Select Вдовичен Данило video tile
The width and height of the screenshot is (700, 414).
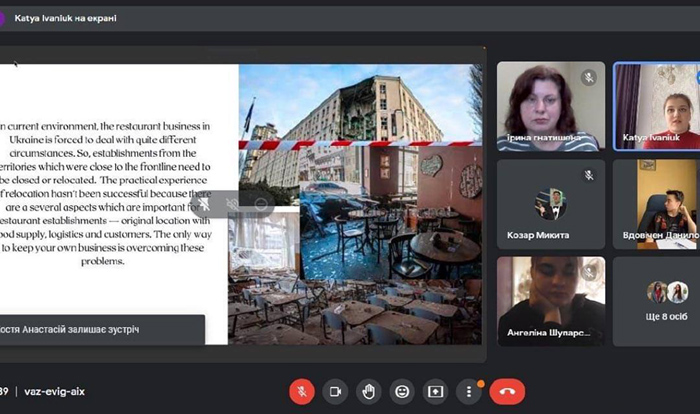click(x=656, y=204)
